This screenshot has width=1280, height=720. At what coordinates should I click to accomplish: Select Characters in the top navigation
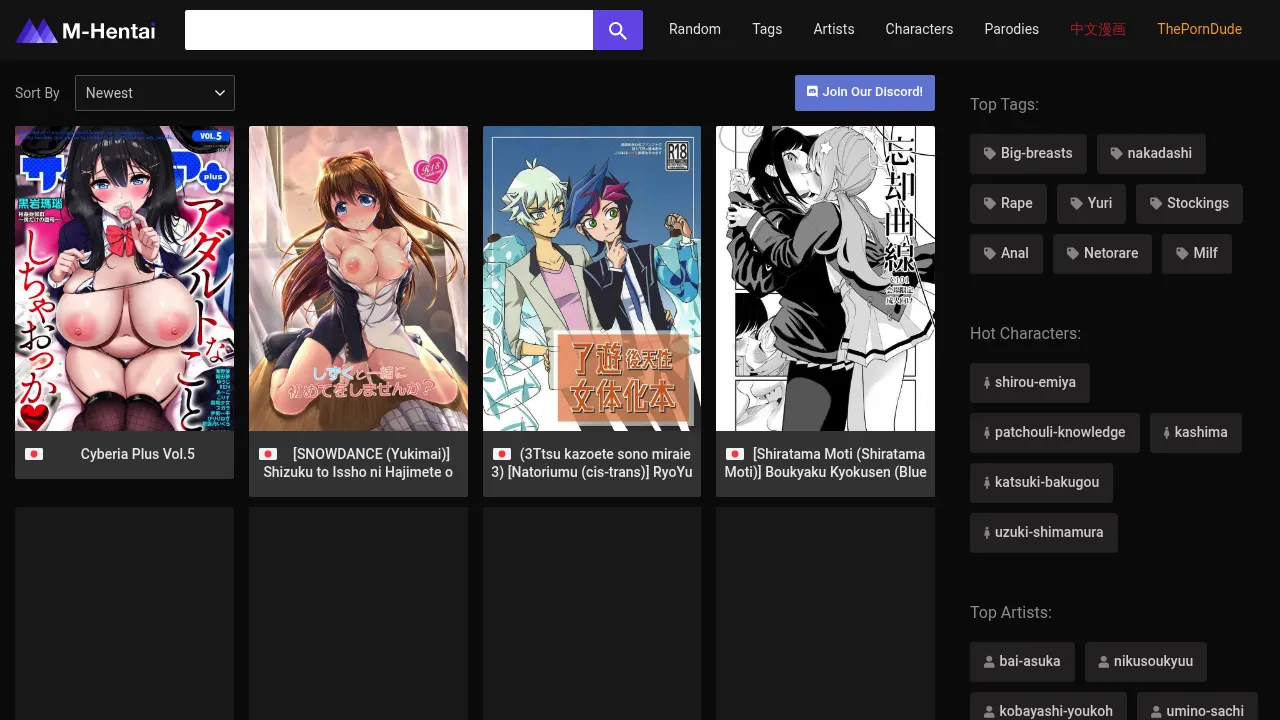(918, 29)
